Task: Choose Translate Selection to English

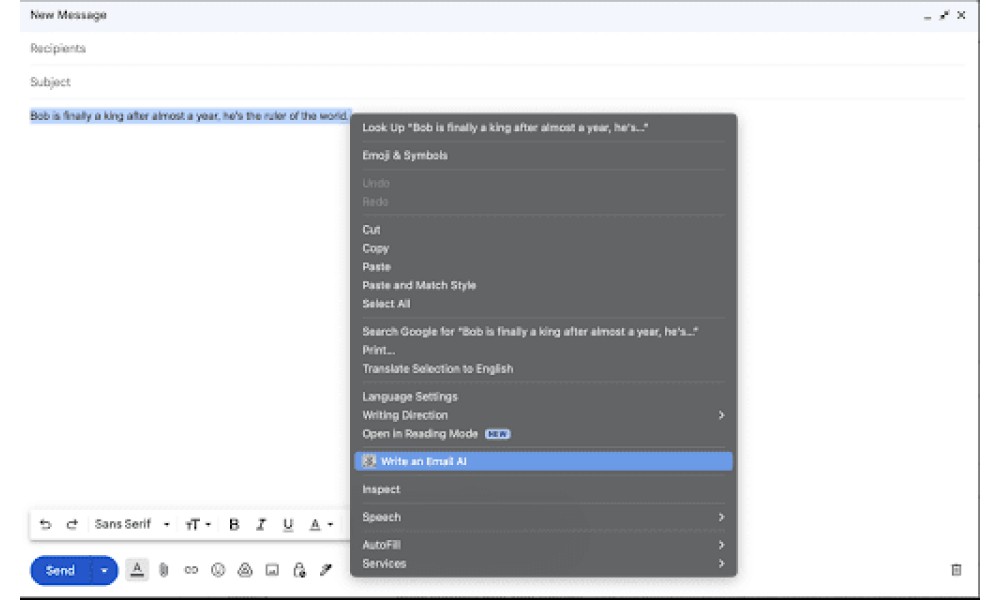Action: (438, 369)
